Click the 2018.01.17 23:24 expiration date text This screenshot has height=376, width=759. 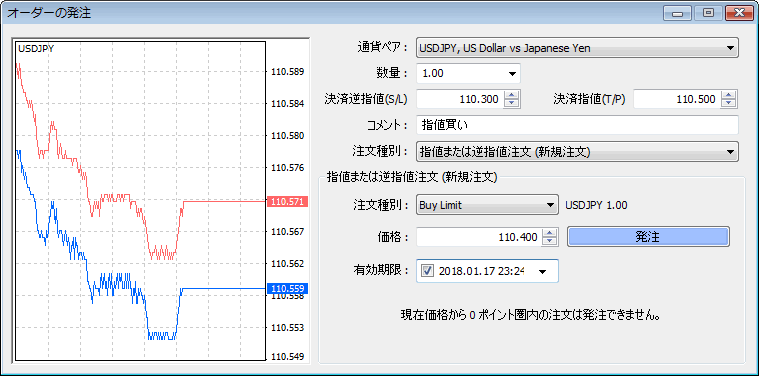(482, 271)
